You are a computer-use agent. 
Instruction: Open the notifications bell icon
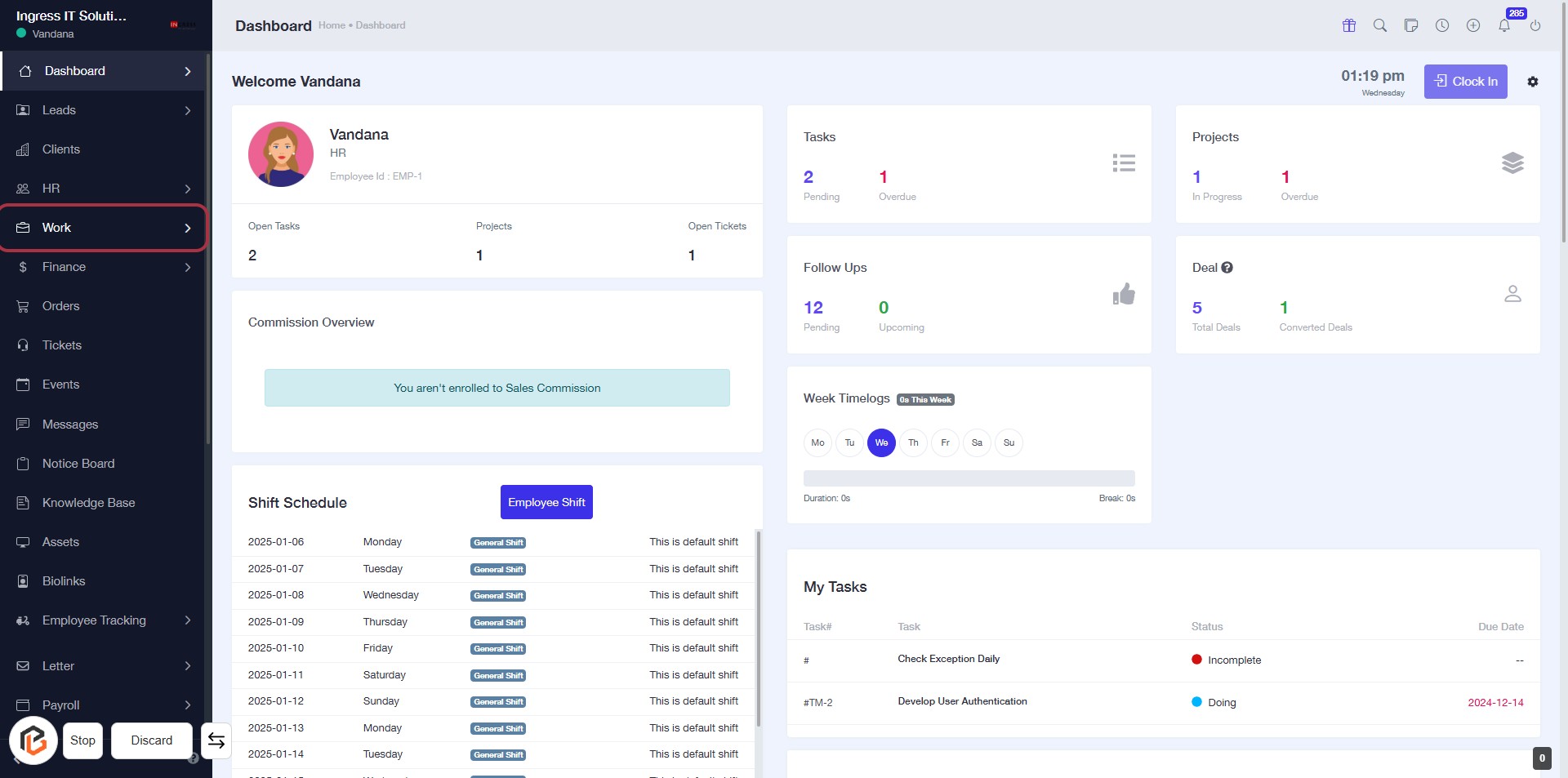[1503, 26]
